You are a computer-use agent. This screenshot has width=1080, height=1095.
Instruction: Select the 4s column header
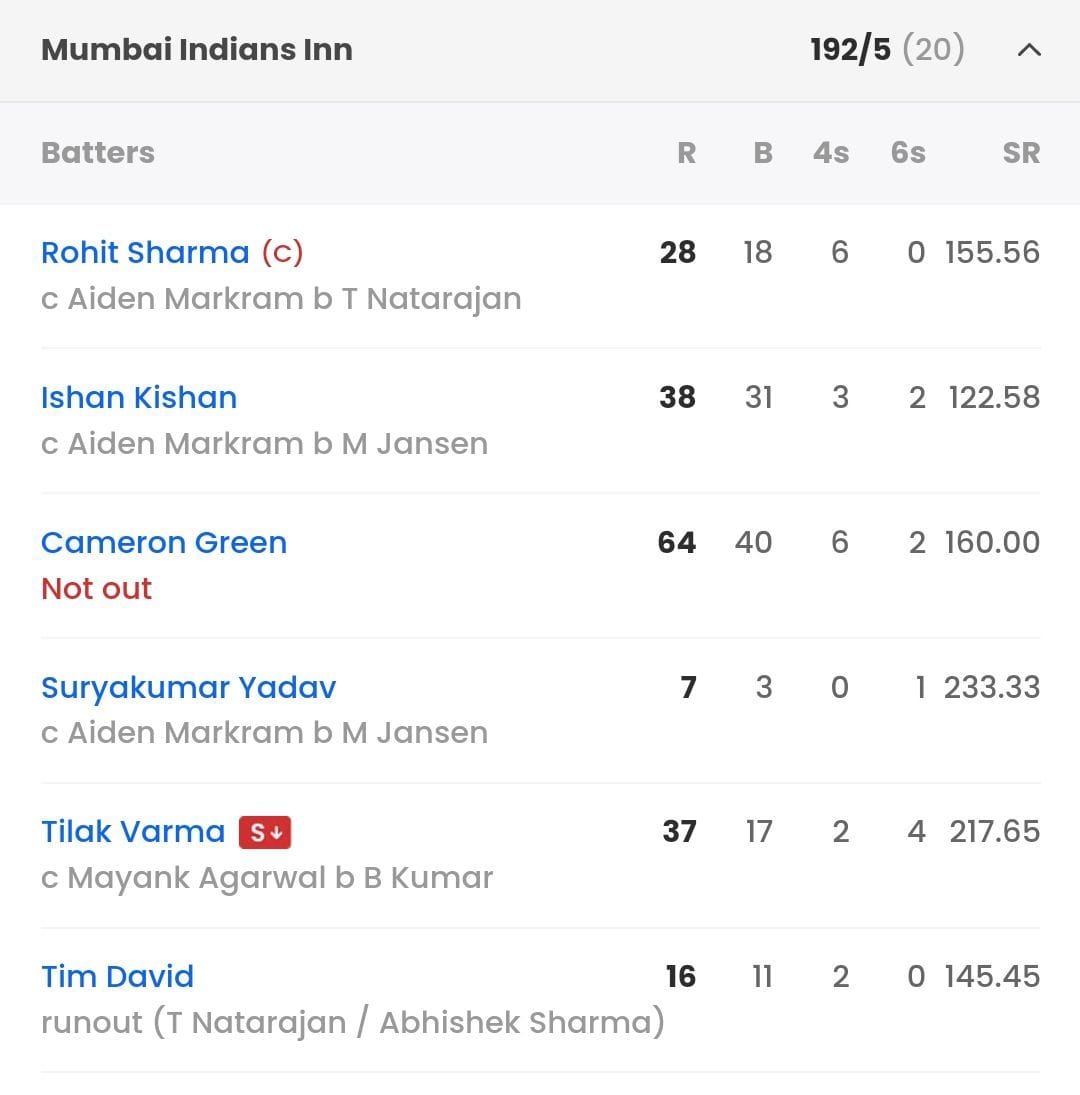(830, 152)
